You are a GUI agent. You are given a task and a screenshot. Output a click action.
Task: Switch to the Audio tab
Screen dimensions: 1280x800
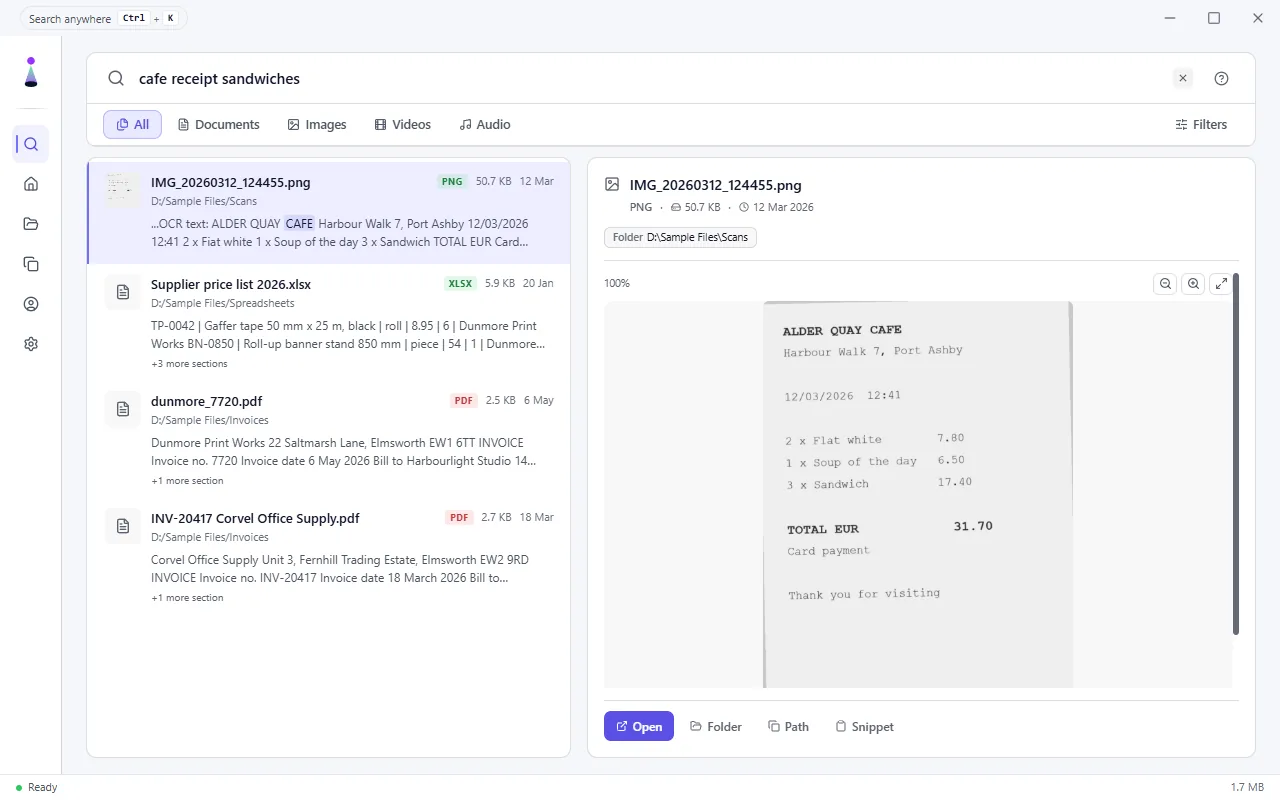click(x=485, y=125)
